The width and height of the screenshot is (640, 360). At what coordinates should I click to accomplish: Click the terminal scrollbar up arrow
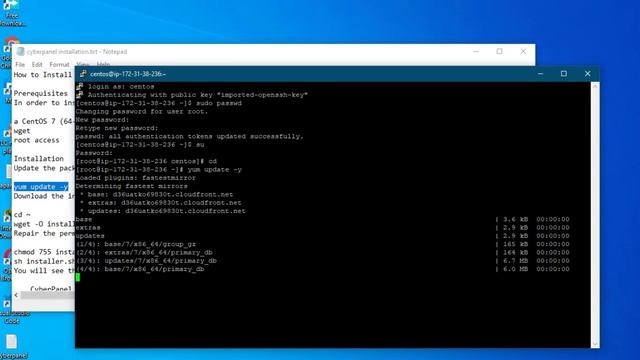tap(595, 86)
